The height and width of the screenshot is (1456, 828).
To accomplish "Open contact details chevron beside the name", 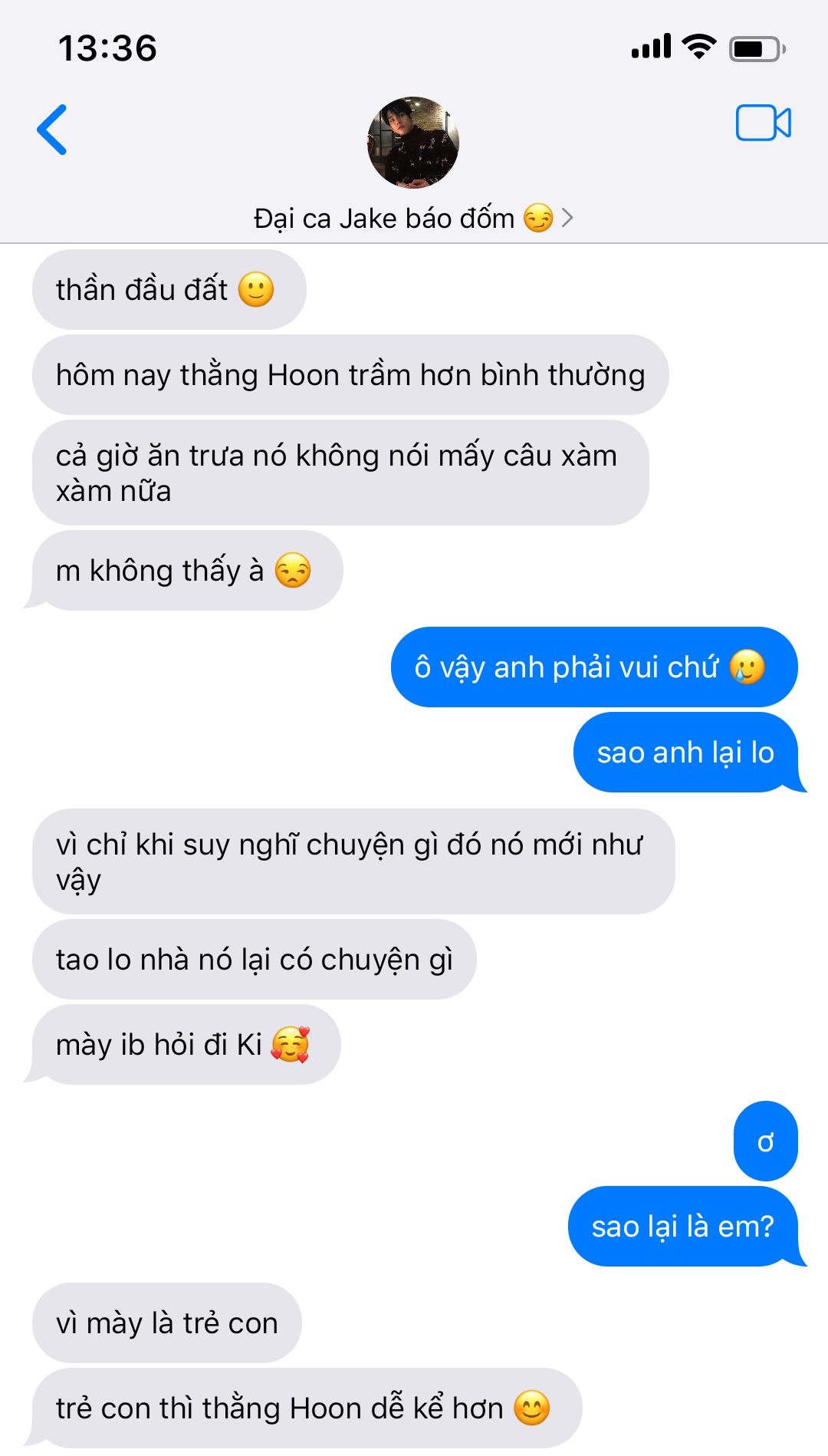I will (x=567, y=218).
